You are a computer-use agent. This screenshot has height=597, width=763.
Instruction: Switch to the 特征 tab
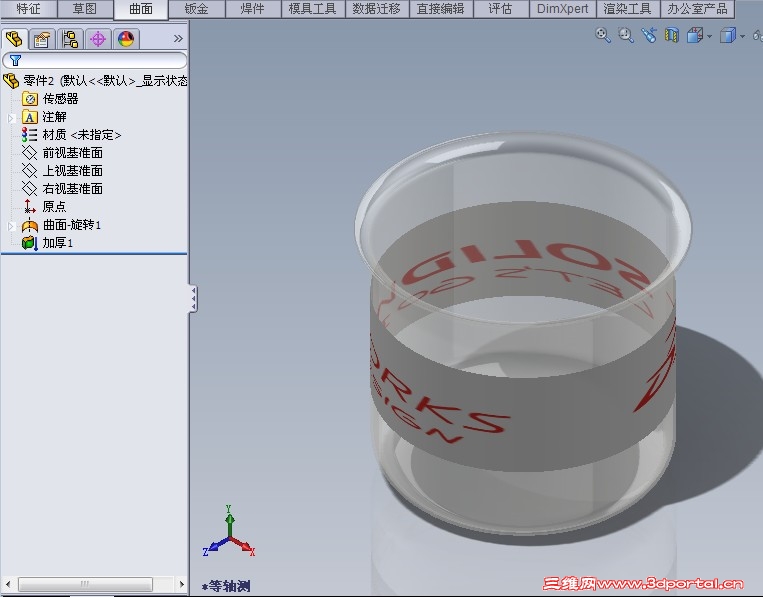[x=28, y=9]
